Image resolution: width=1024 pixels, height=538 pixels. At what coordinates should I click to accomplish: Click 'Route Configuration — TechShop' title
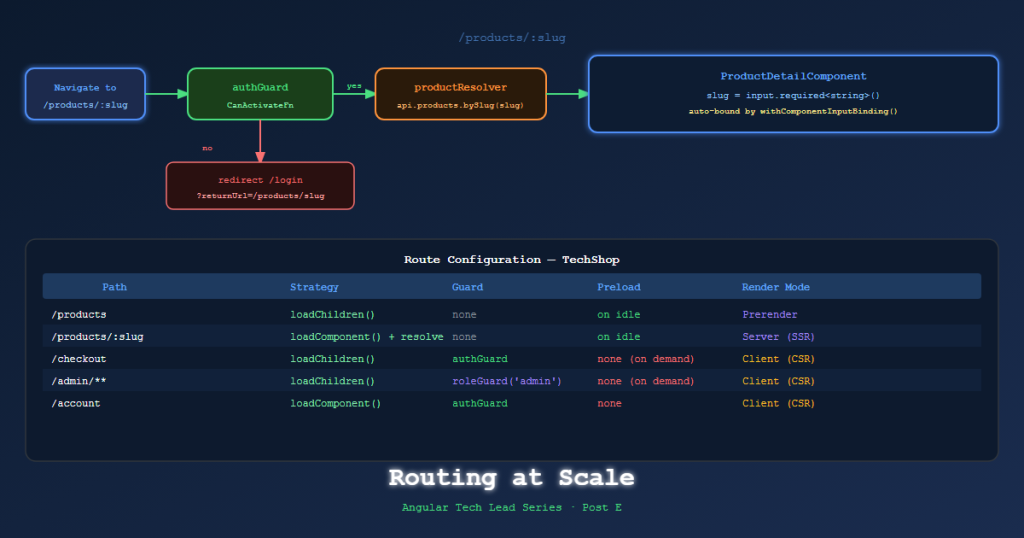coord(511,260)
